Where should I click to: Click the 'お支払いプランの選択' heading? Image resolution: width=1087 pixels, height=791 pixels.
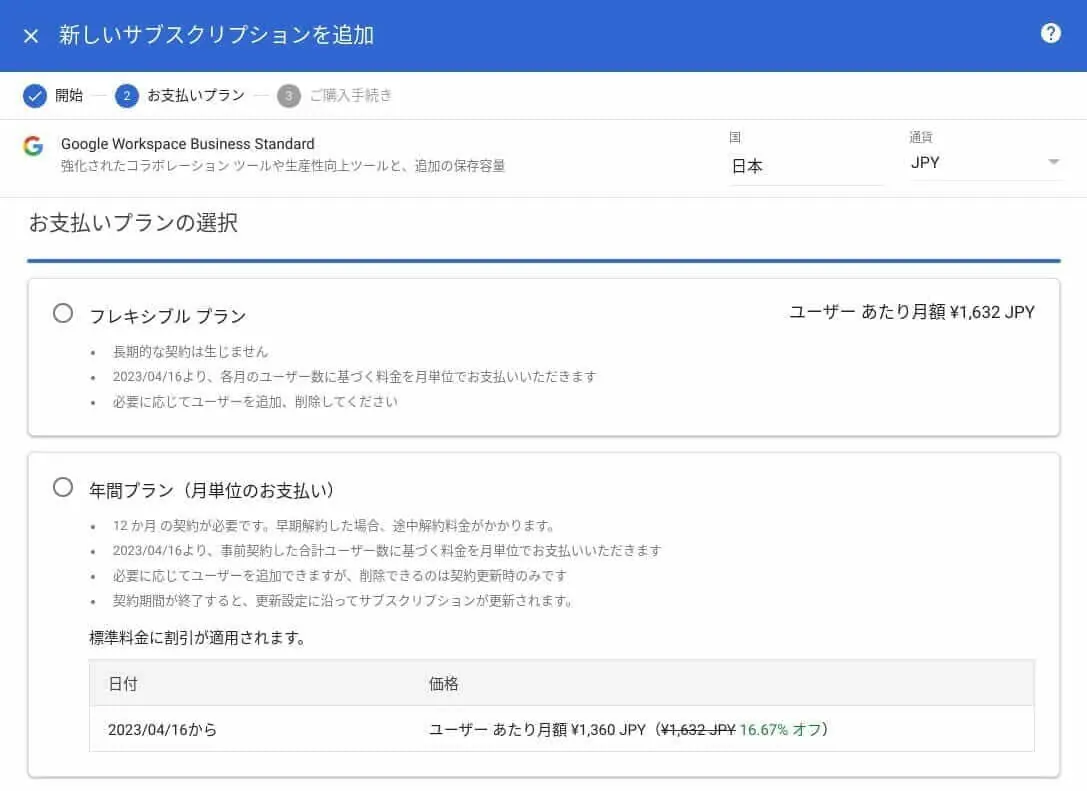133,223
